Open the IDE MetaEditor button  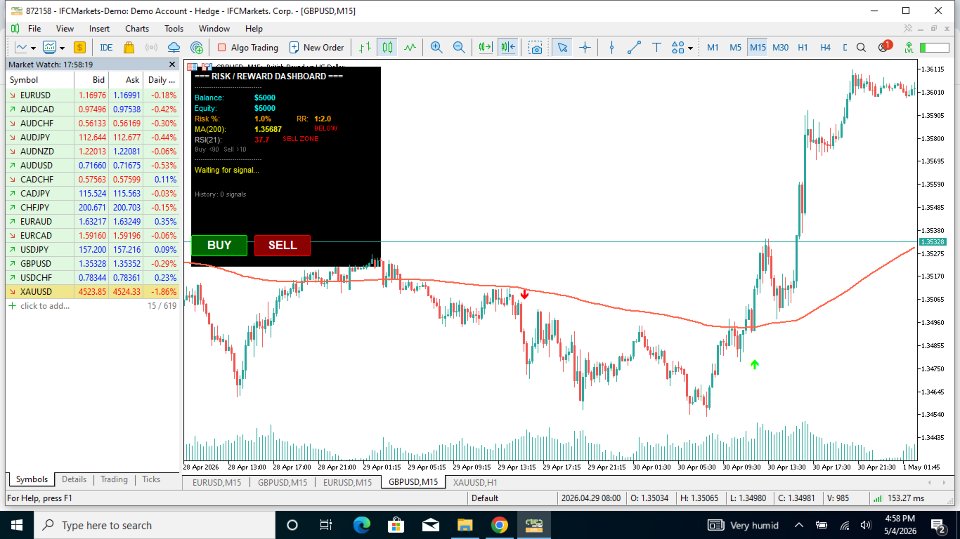coord(106,47)
